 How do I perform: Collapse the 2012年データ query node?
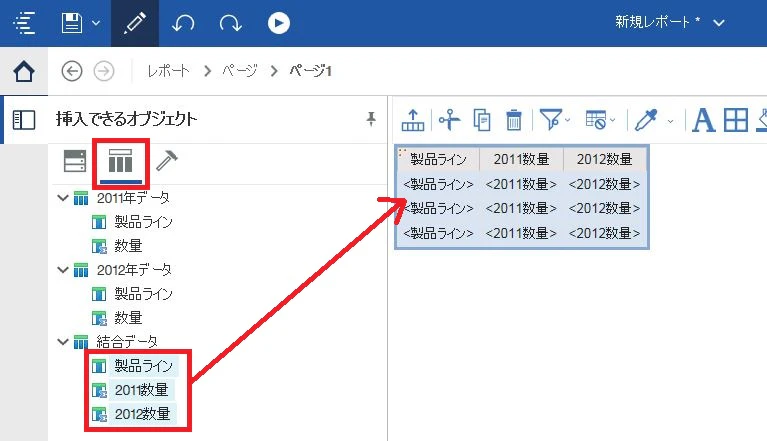63,270
